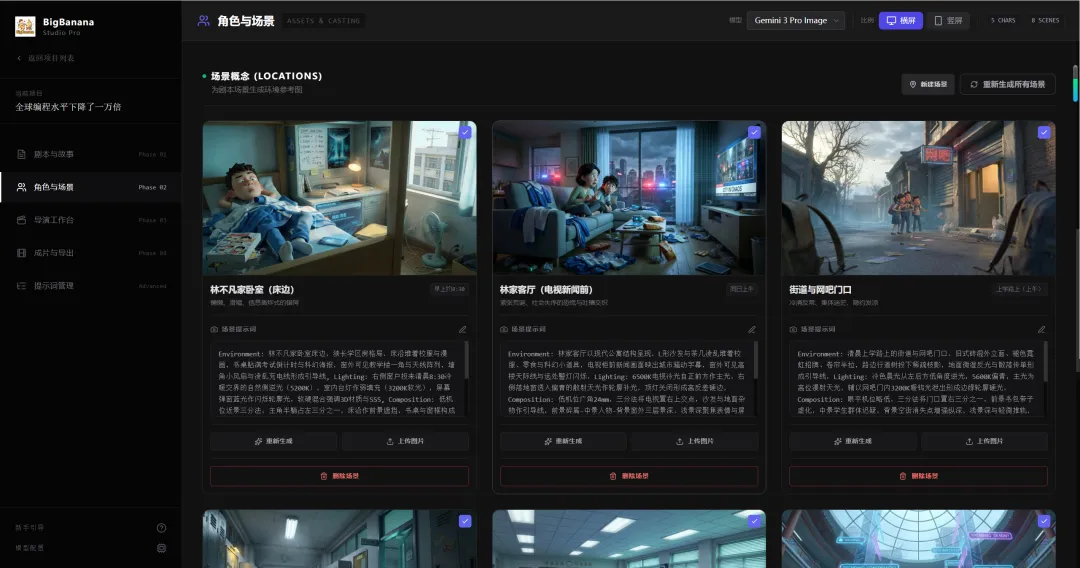Screen dimensions: 1080x568
Task: Click the 林家客厅（电视新闻前） scene title
Action: click(546, 290)
